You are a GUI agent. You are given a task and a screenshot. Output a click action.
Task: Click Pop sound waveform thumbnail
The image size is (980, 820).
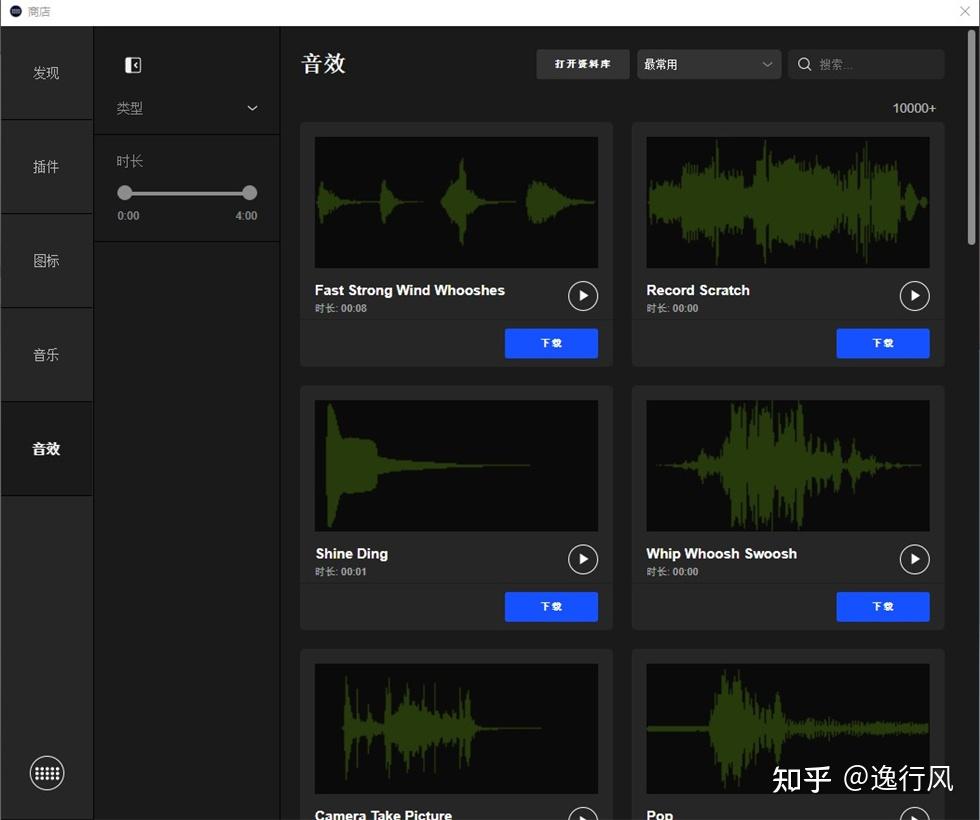click(788, 729)
